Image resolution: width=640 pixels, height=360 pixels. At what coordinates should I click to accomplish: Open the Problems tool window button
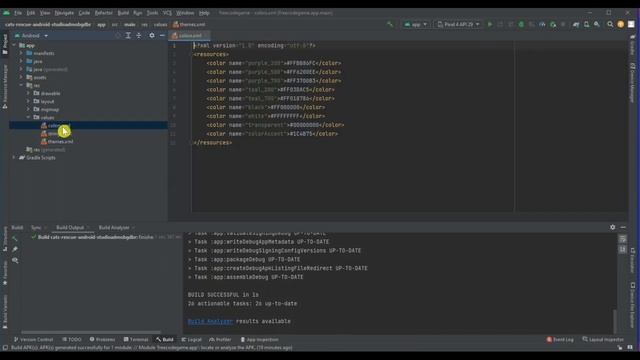tap(102, 340)
